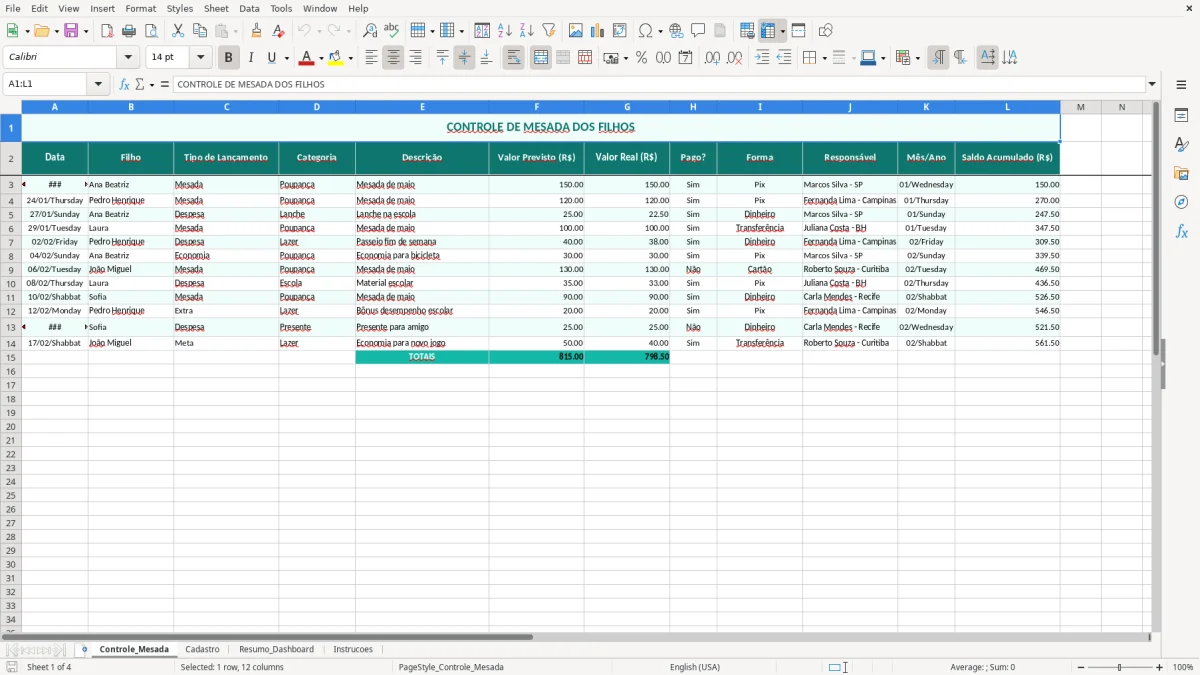Insert a chart using the chart icon
1200x675 pixels.
tap(598, 31)
